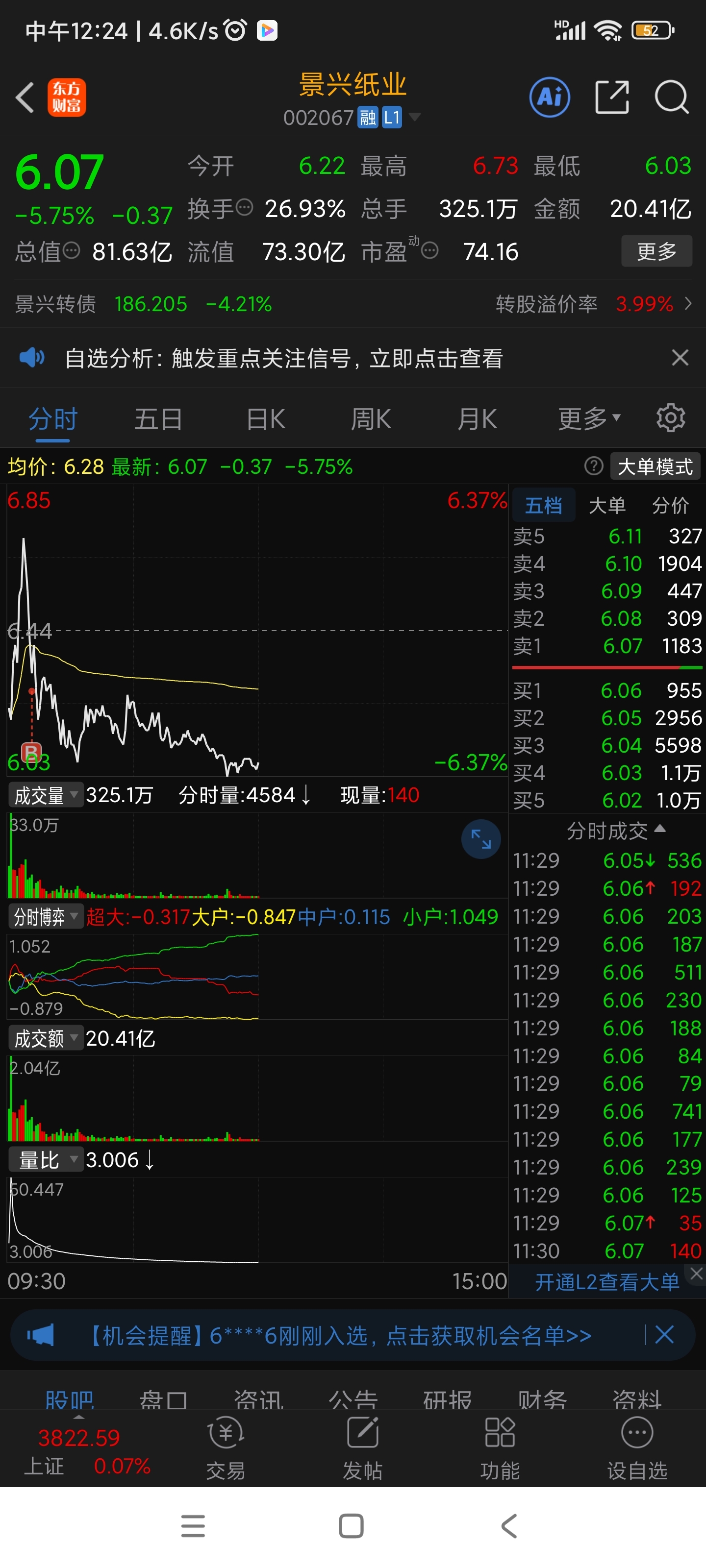The width and height of the screenshot is (706, 1568).
Task: Open the 更多 chart period dropdown
Action: pyautogui.click(x=590, y=418)
